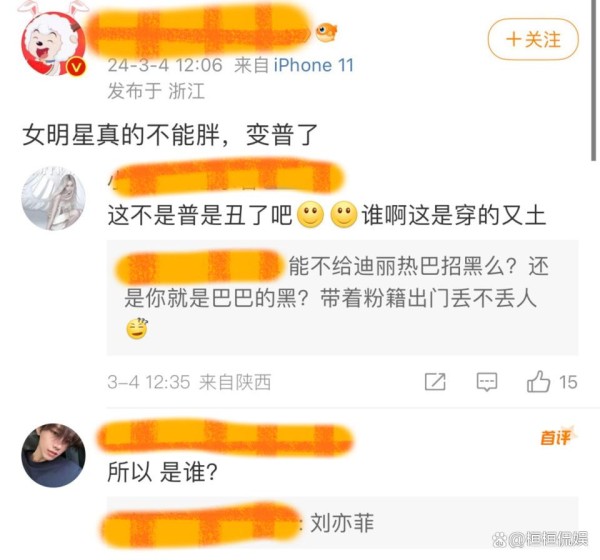Open the dark-haired boy commenter avatar
The width and height of the screenshot is (600, 560).
click(x=53, y=456)
